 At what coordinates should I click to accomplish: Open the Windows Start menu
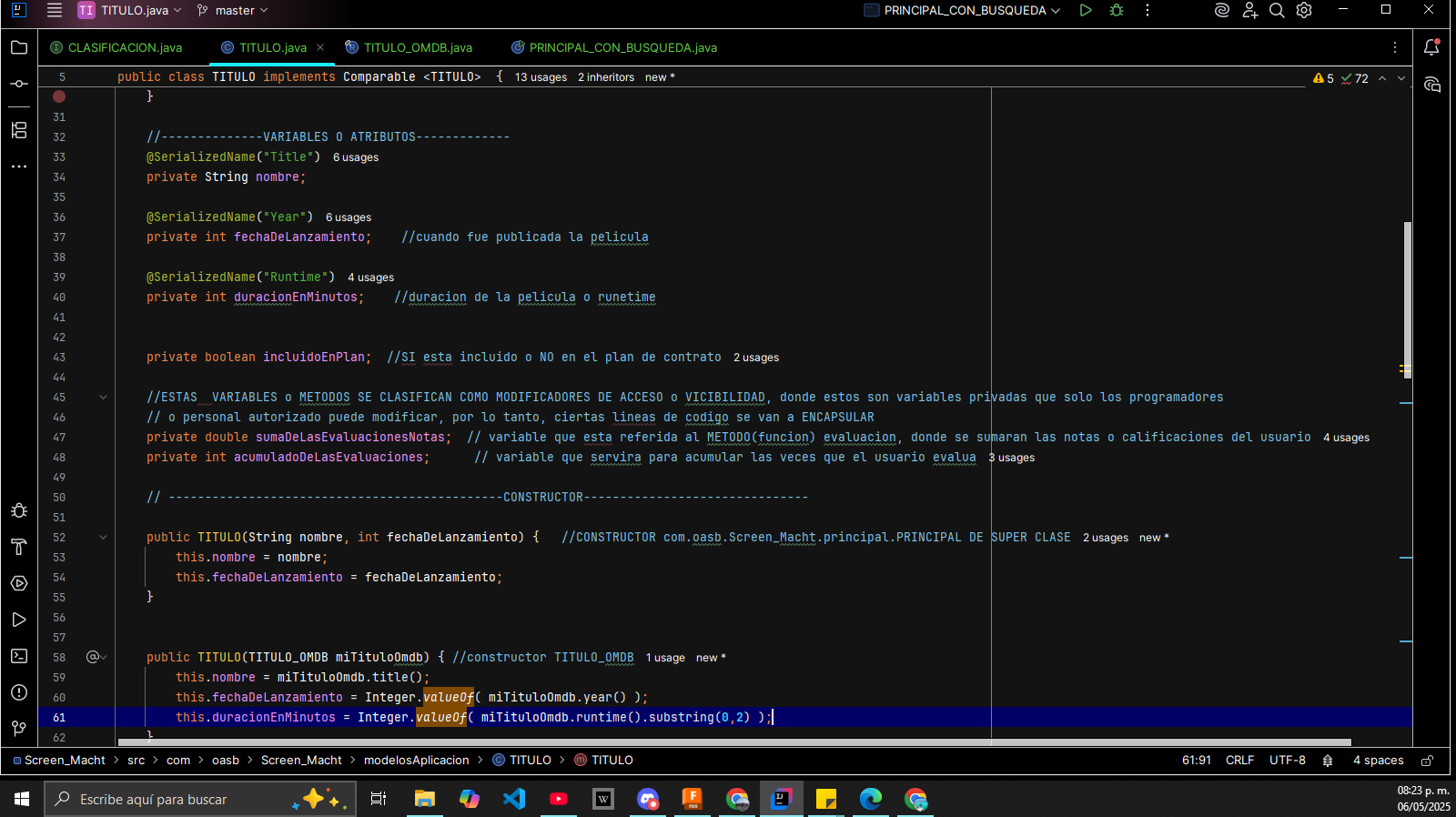[x=22, y=799]
